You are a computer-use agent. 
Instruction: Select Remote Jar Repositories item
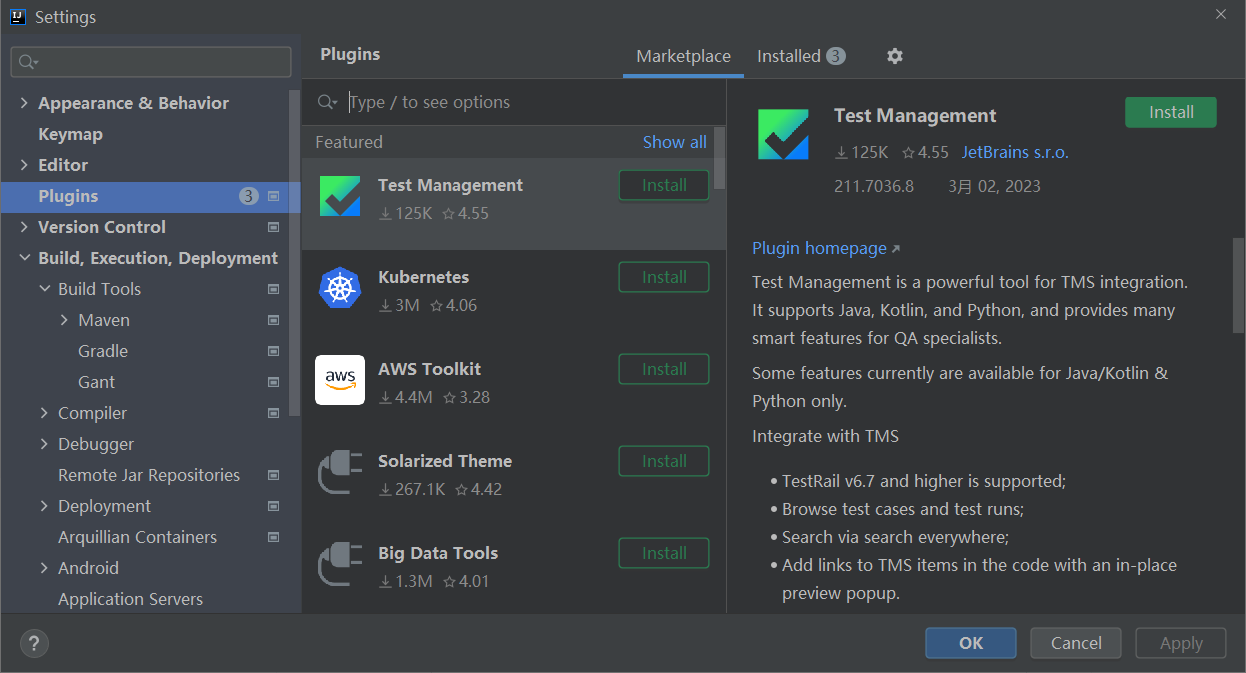(x=149, y=475)
